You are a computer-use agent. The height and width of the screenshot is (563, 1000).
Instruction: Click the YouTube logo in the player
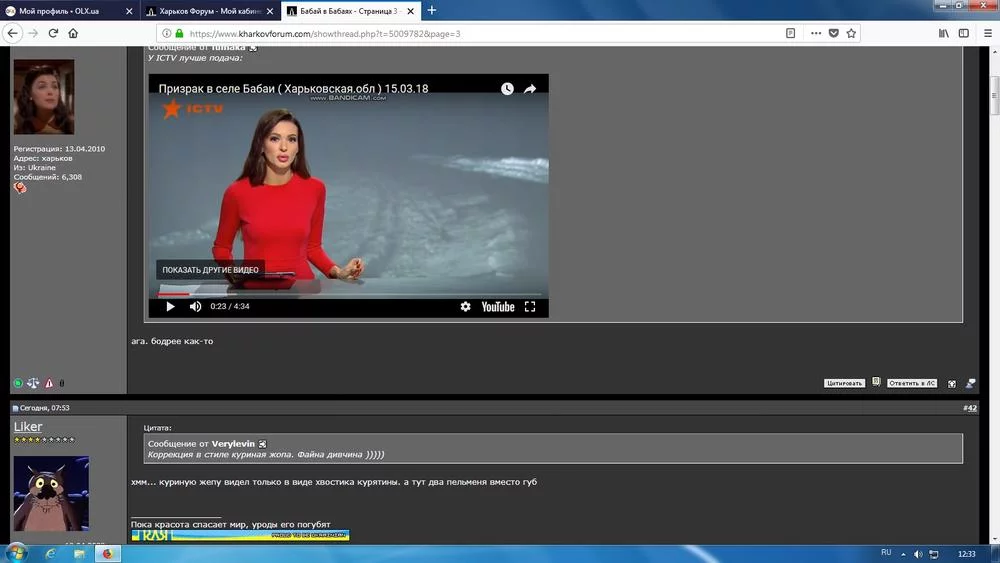[x=497, y=307]
